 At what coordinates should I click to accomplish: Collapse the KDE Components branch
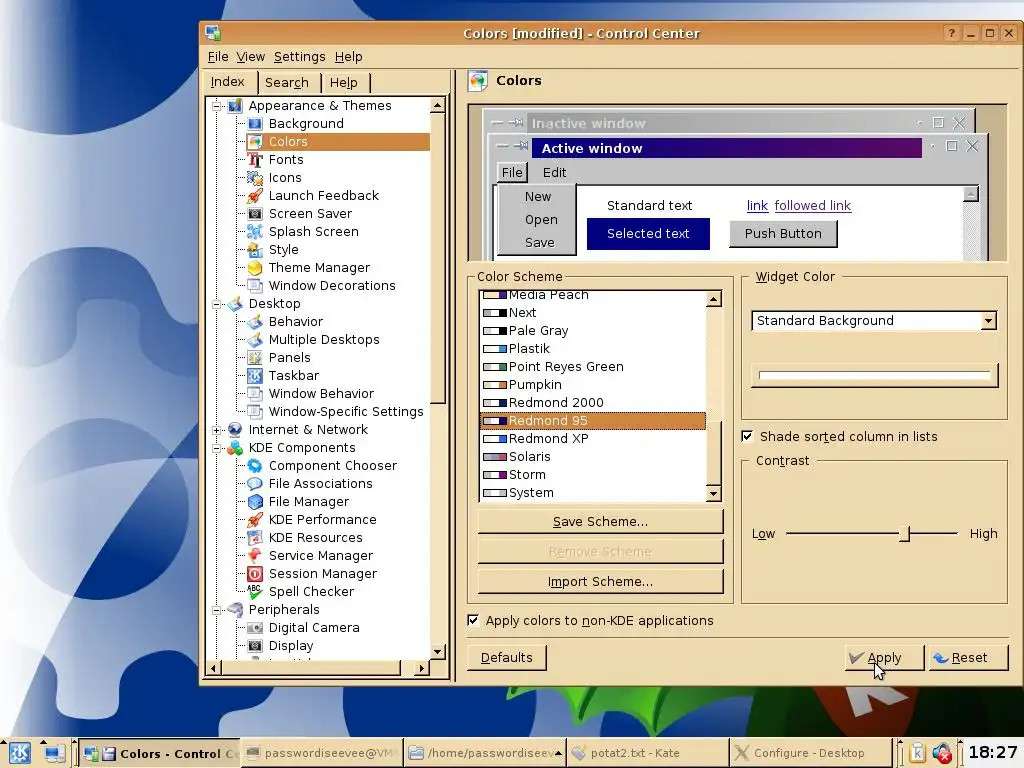click(x=216, y=448)
